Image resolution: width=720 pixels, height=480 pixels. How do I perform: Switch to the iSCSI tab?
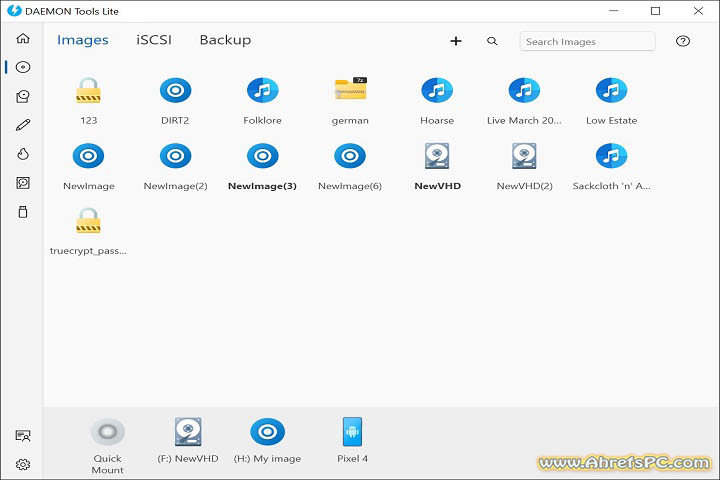point(154,40)
